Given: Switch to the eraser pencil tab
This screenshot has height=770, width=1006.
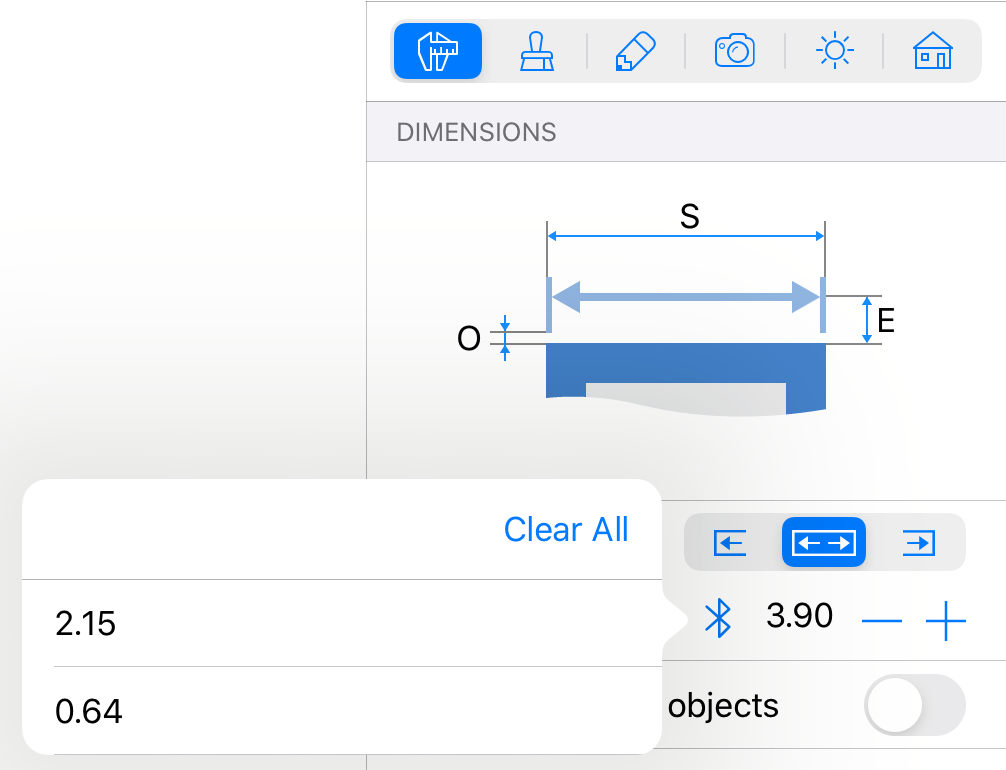Looking at the screenshot, I should pyautogui.click(x=635, y=51).
